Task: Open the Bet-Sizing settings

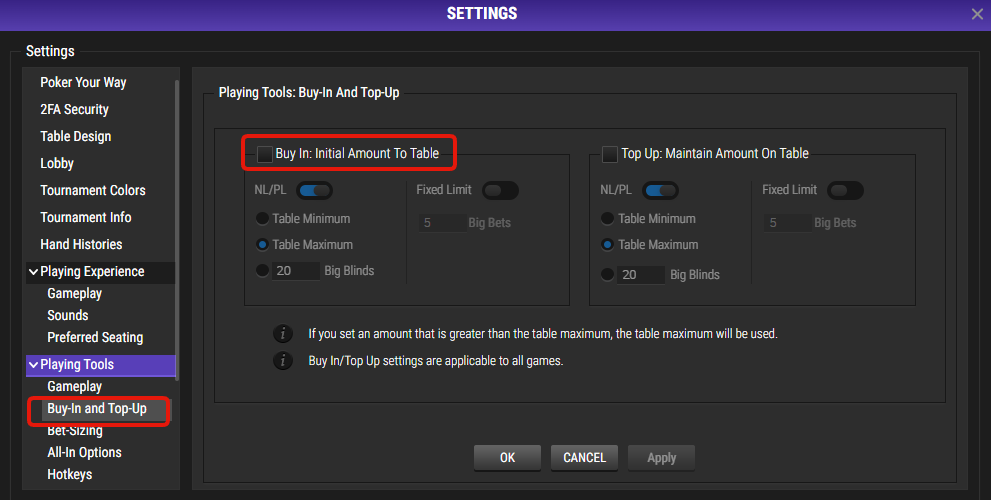Action: 75,430
